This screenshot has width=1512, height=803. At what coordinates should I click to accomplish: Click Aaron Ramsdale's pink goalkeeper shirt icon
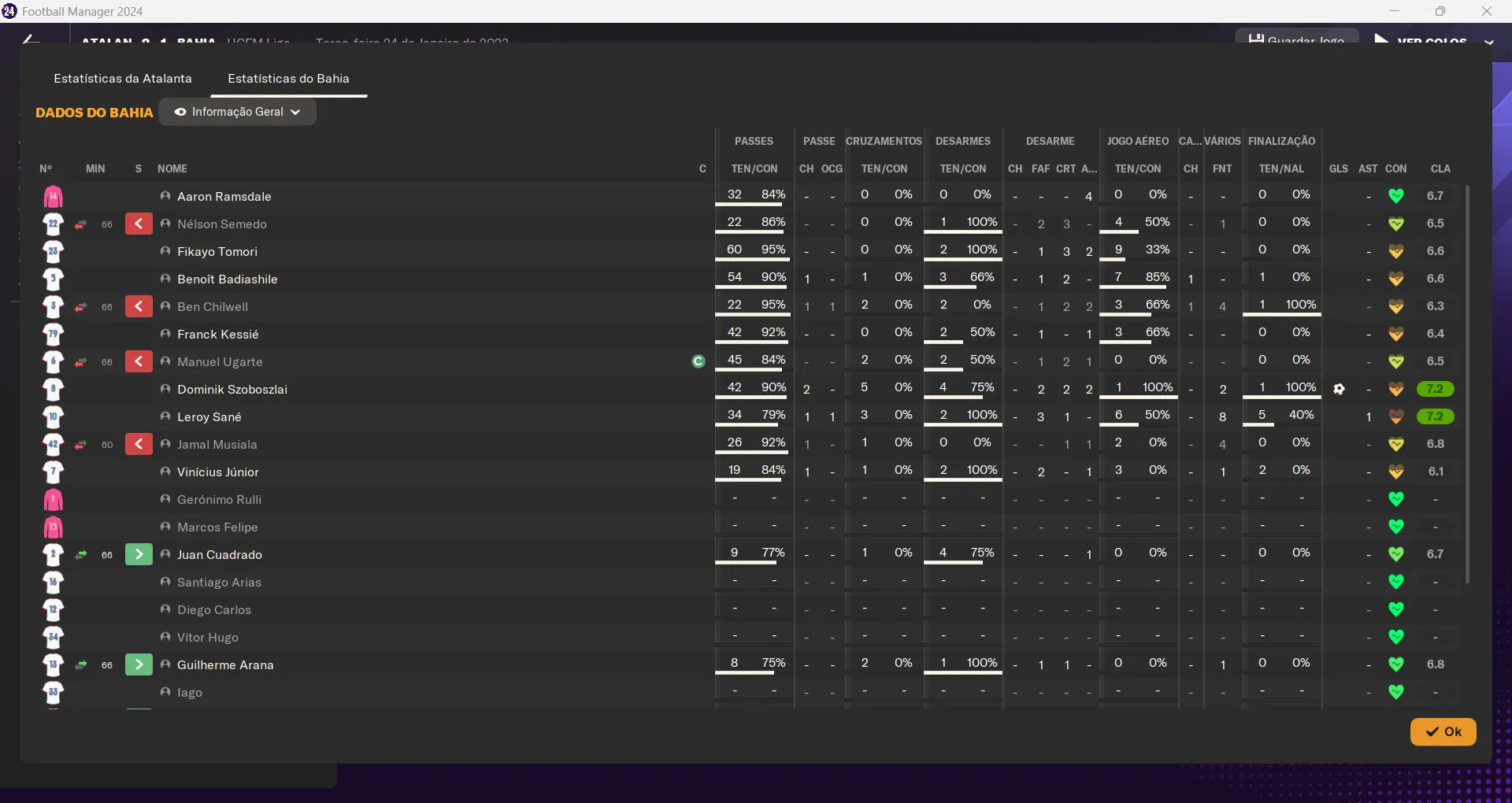pos(53,197)
